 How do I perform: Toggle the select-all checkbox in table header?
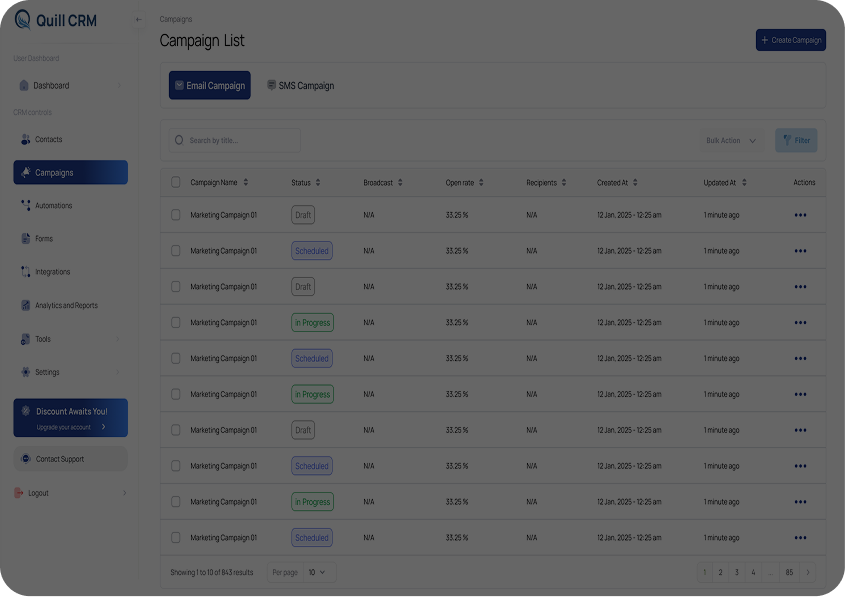[176, 183]
